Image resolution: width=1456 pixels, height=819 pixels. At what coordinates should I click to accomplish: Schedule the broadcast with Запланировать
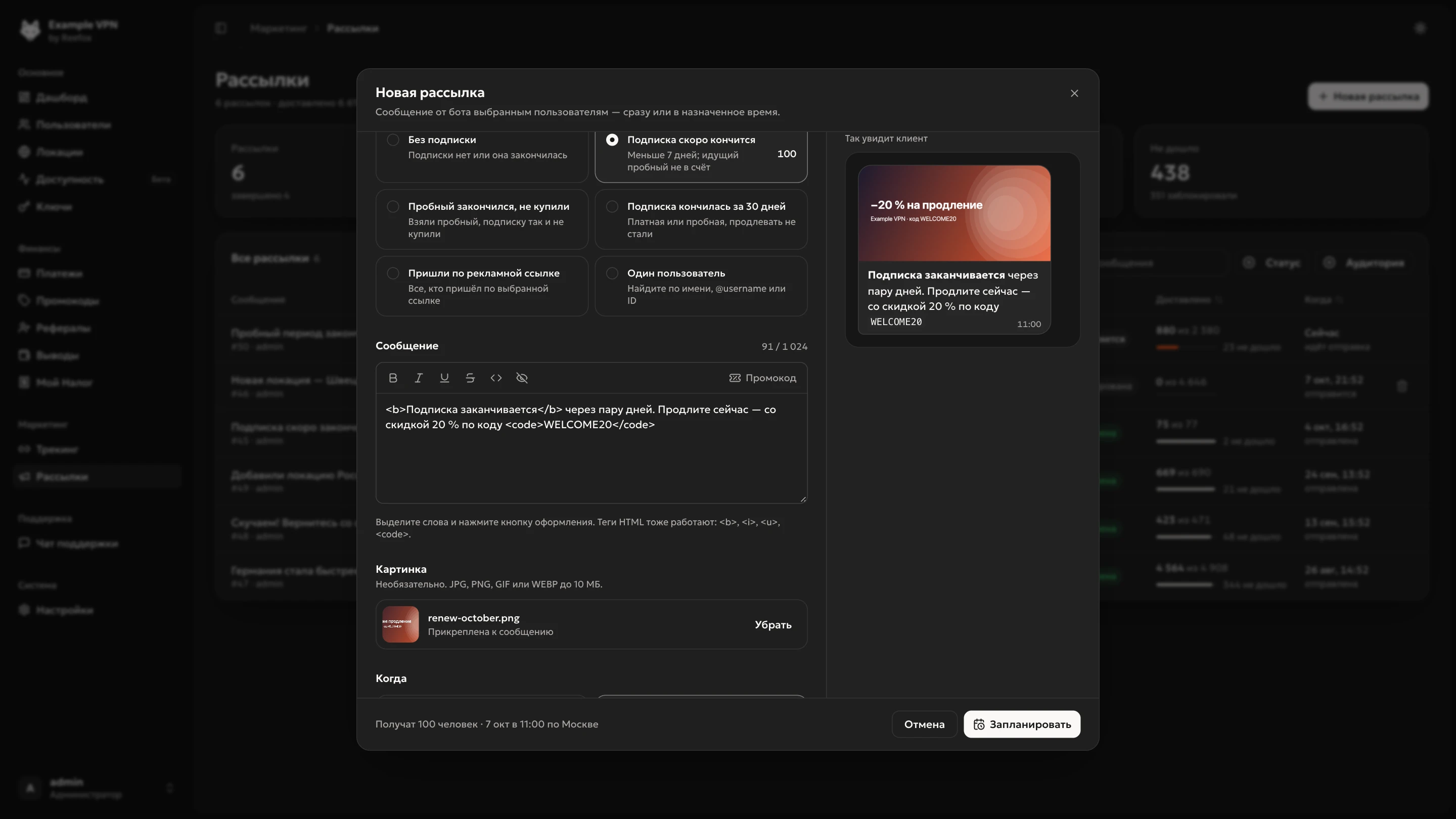[x=1022, y=724]
